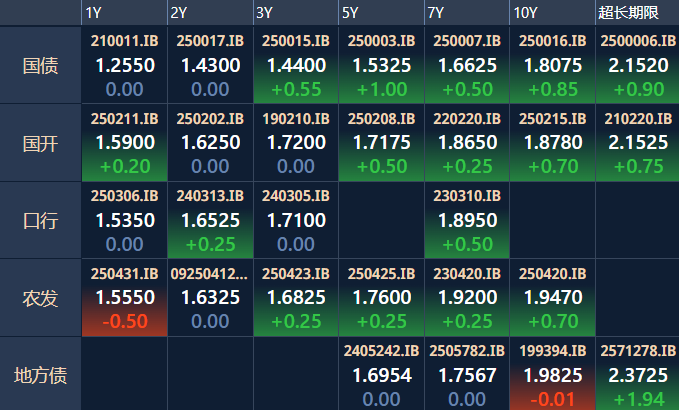Click bond 220220.IB at 1.8650
Screen dimensions: 679x410
click(x=465, y=143)
